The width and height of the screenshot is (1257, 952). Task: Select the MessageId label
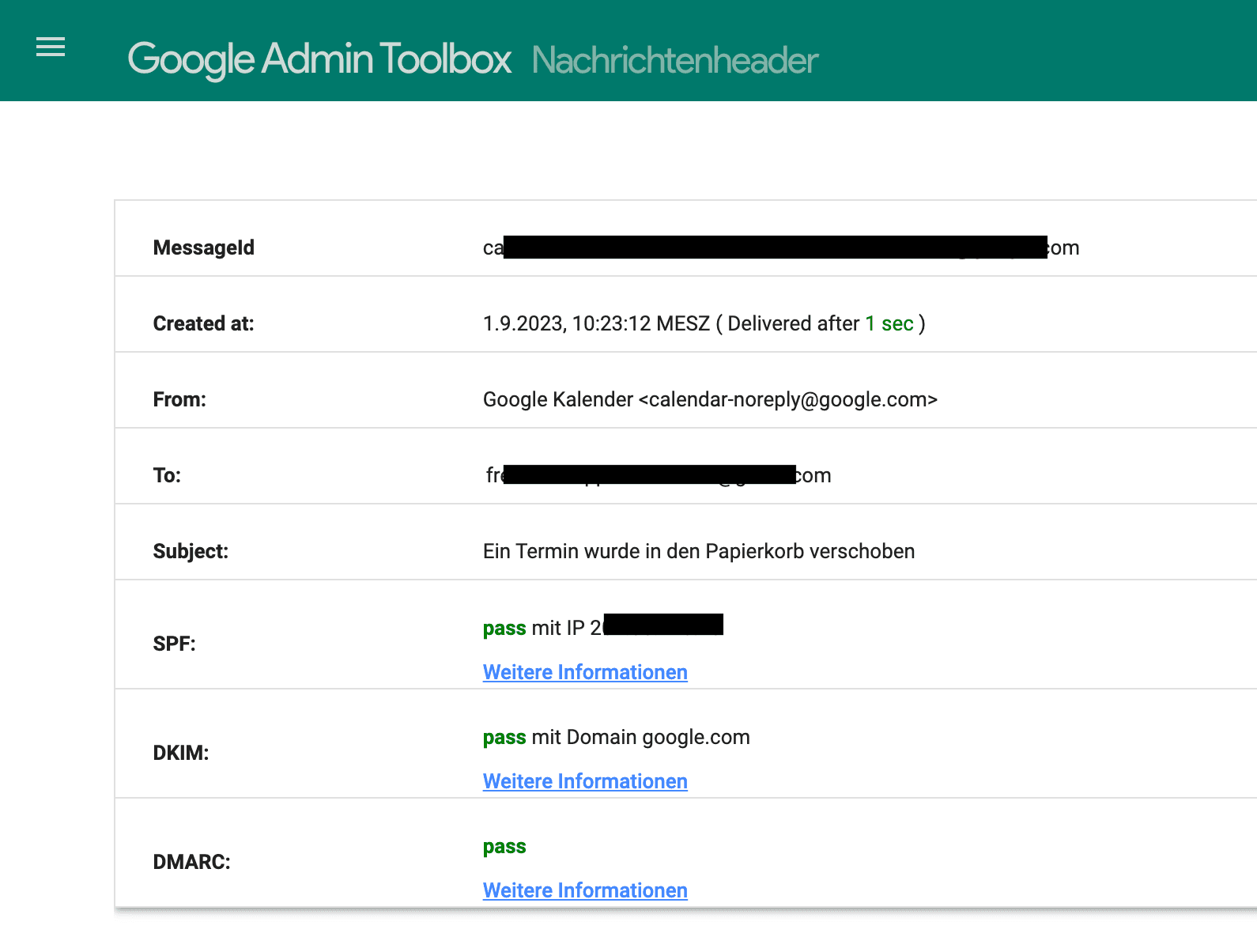[204, 247]
